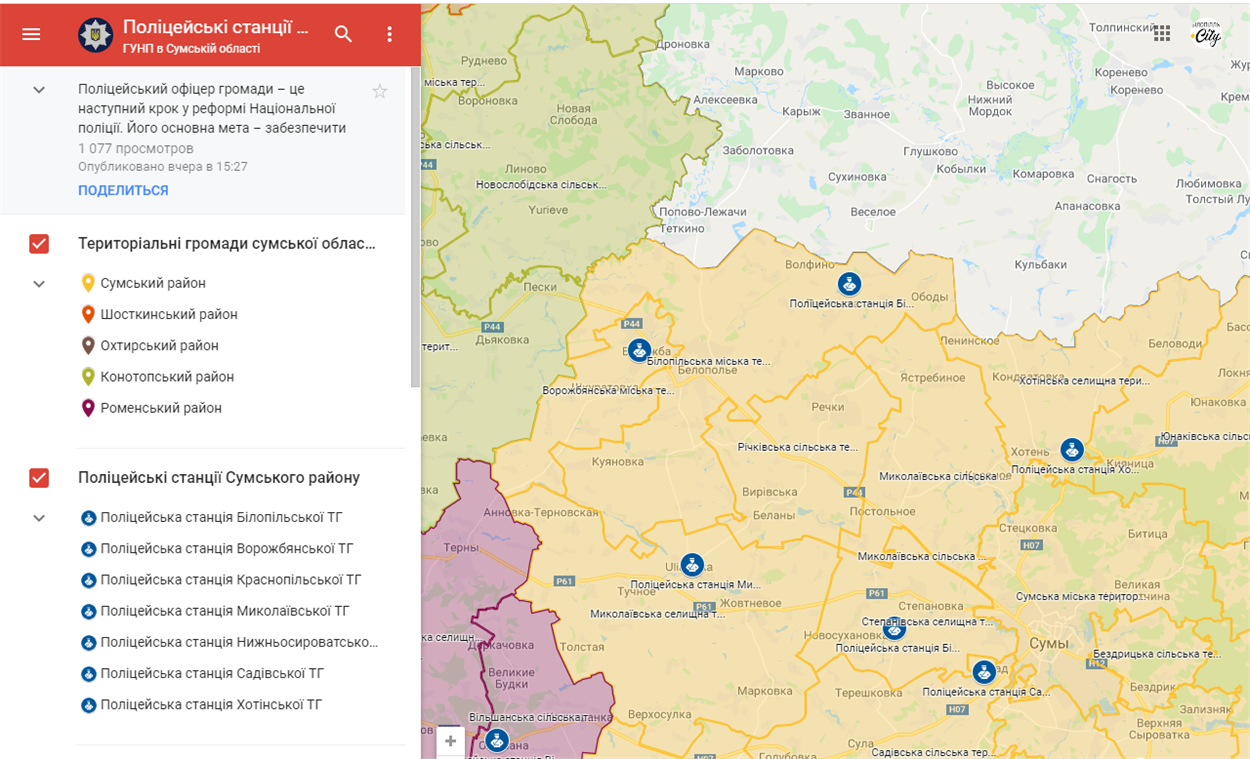Click police station marker near Хотень on map

click(1072, 450)
